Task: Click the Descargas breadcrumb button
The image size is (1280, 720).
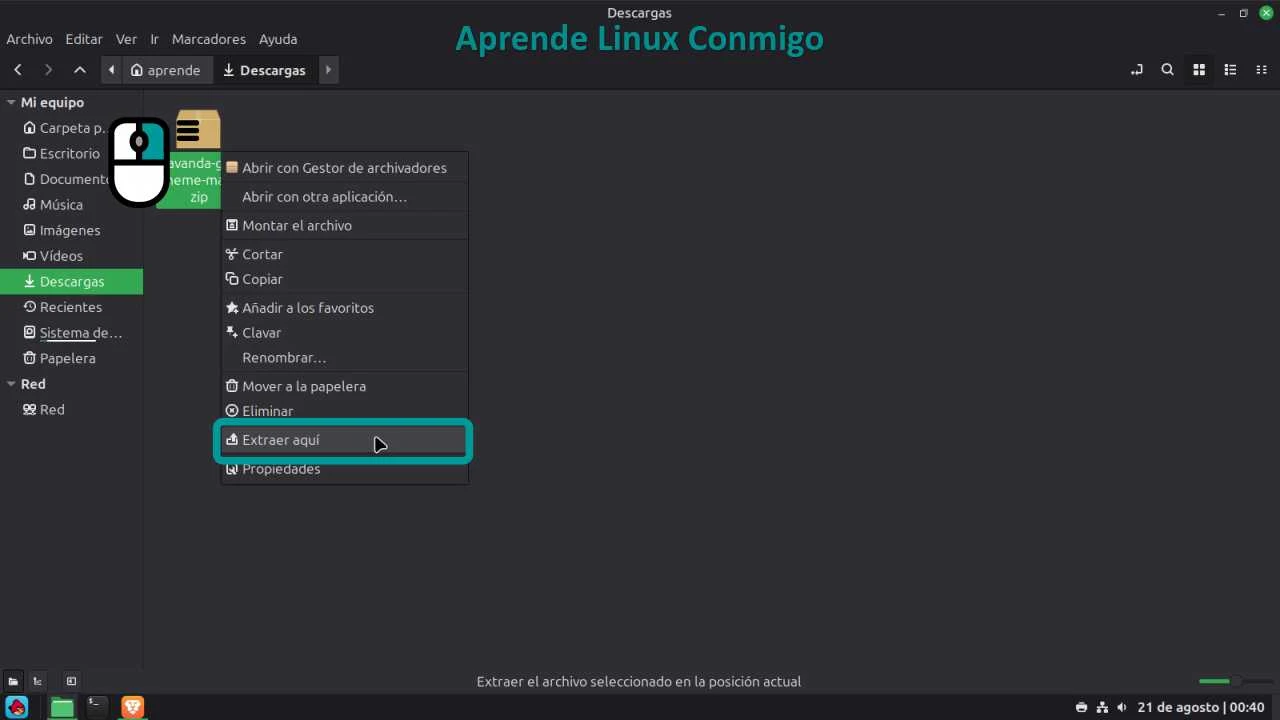Action: click(x=265, y=70)
